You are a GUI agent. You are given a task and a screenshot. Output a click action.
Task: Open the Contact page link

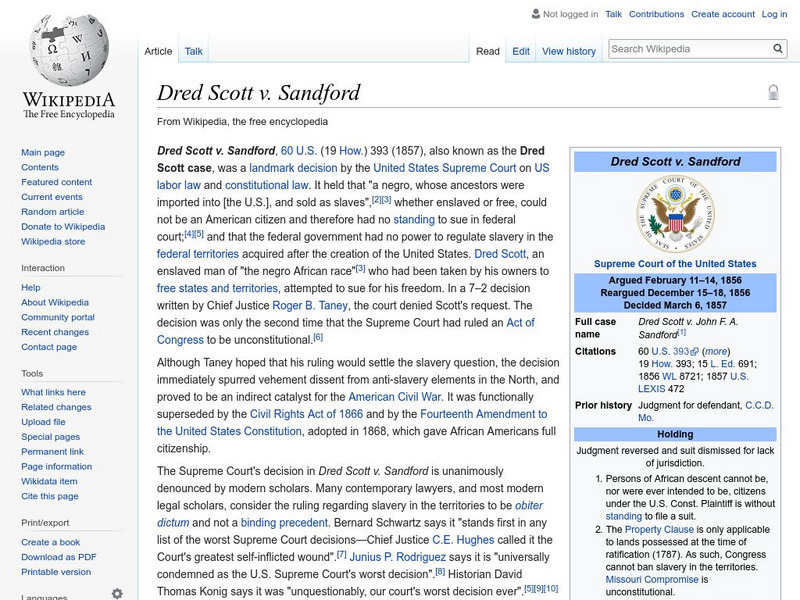[49, 346]
